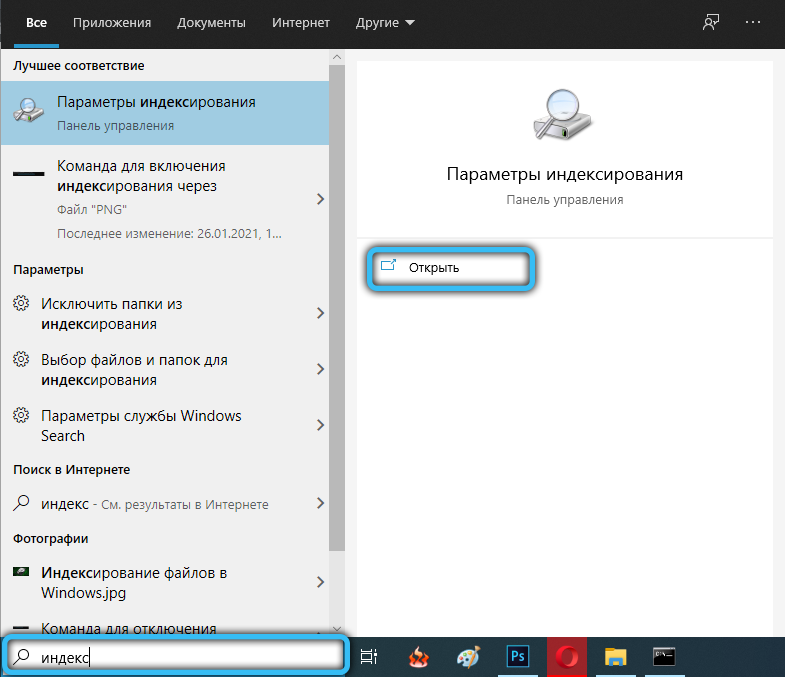
Task: Open Photoshop from the taskbar
Action: tap(518, 656)
